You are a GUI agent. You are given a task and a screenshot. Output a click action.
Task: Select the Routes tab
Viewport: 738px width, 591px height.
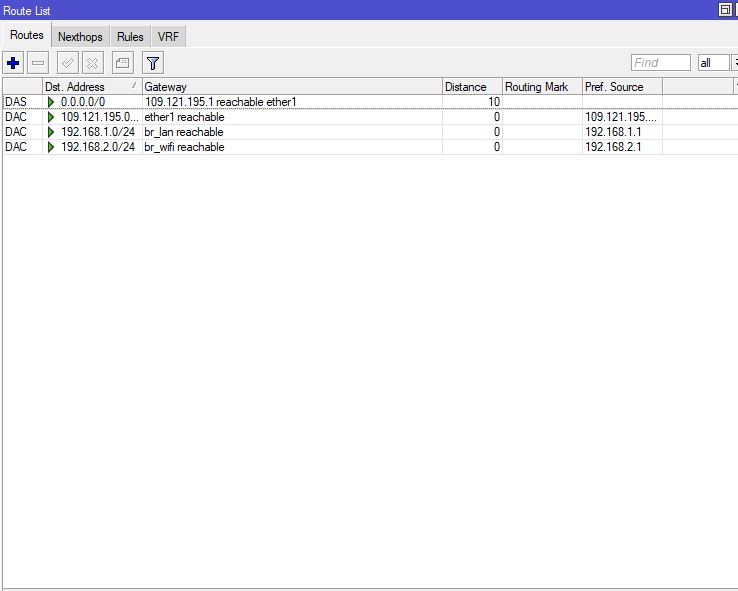(27, 36)
